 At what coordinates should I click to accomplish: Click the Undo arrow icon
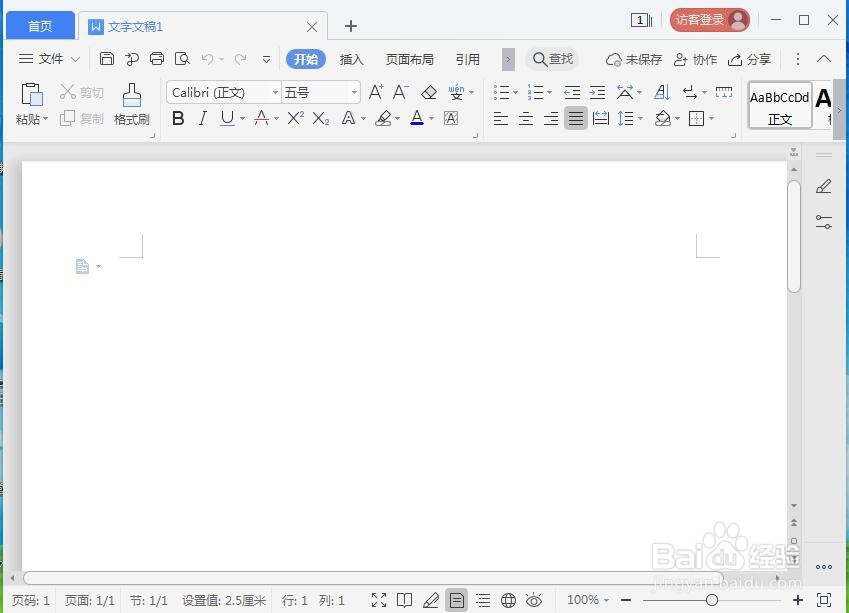pyautogui.click(x=207, y=58)
